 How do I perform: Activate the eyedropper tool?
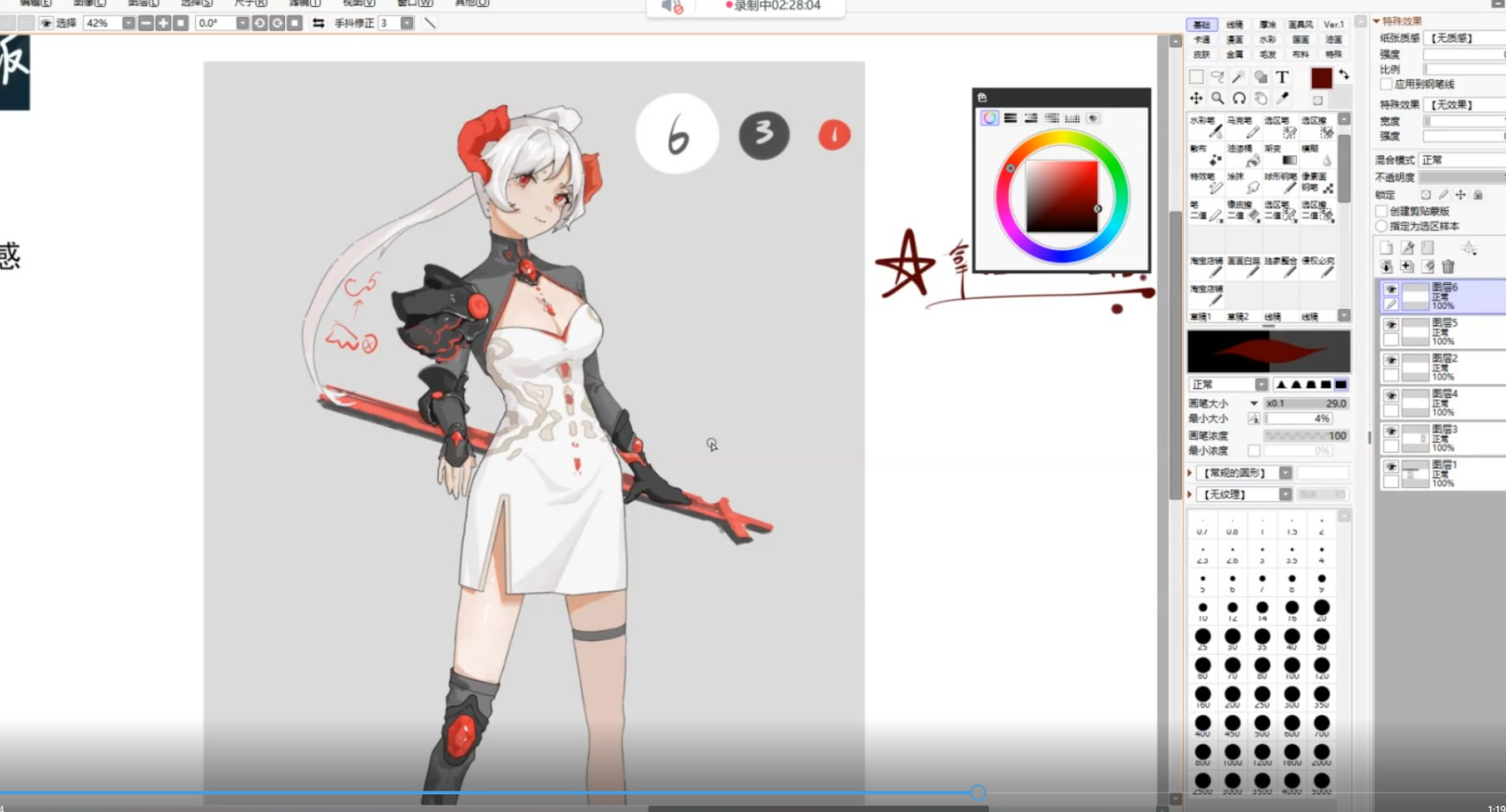point(1282,99)
